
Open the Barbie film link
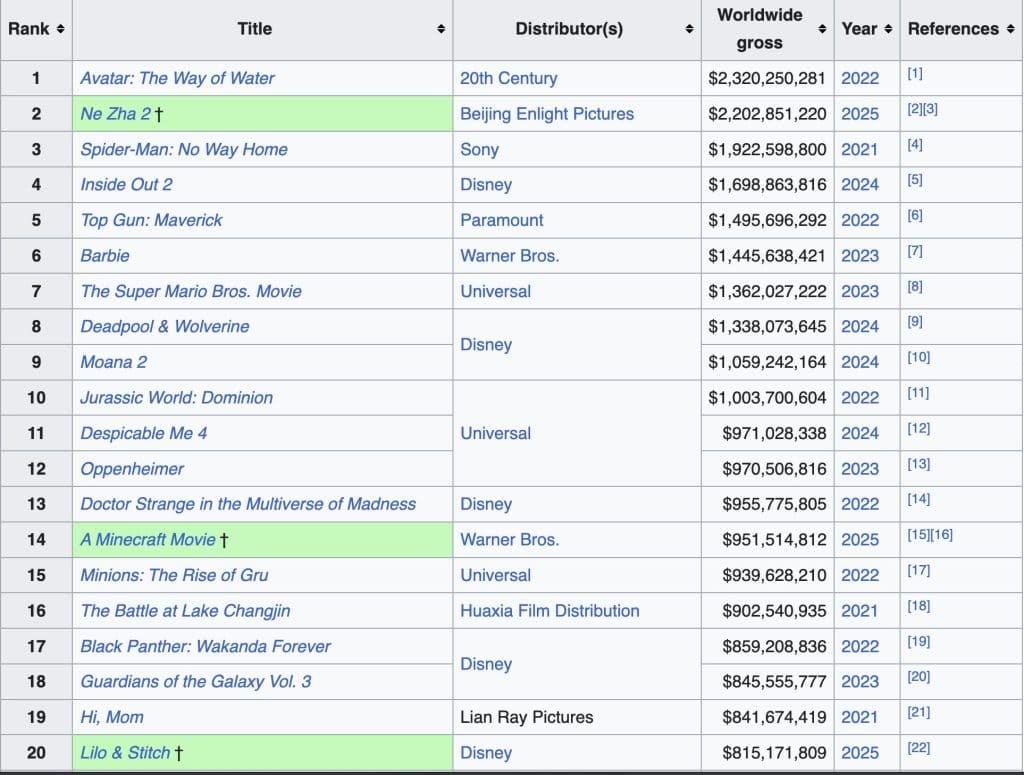[x=104, y=256]
